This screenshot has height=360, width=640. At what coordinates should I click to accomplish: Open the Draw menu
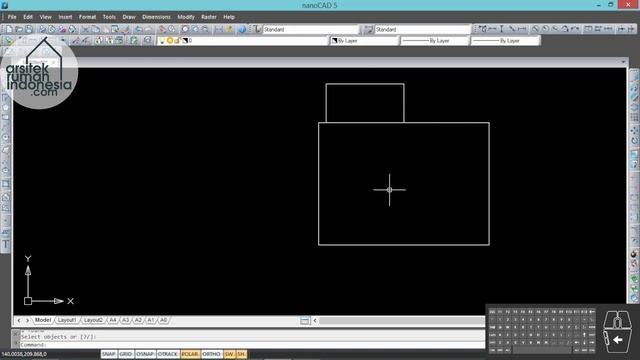pos(129,17)
